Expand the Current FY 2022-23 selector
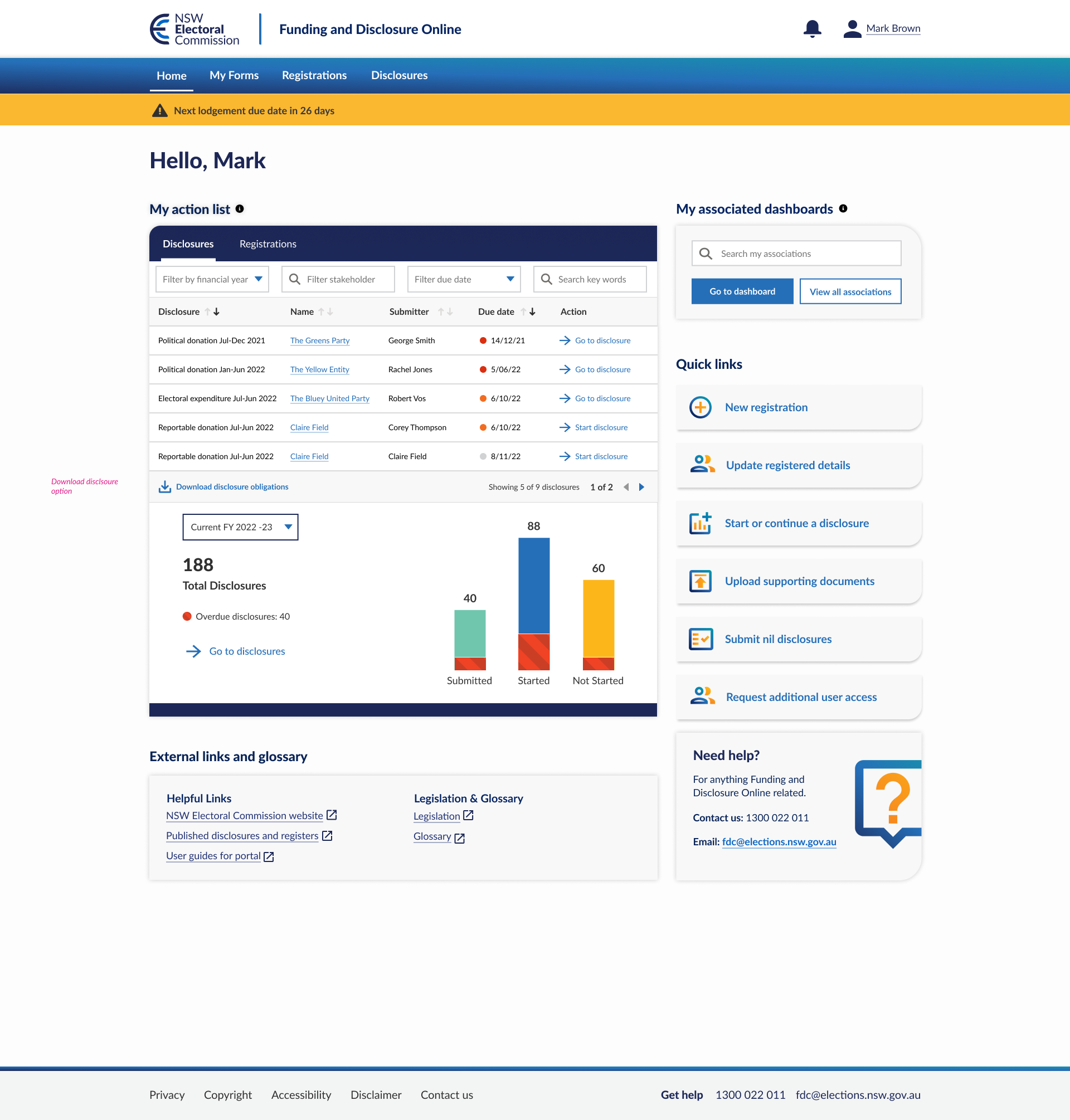 coord(286,526)
